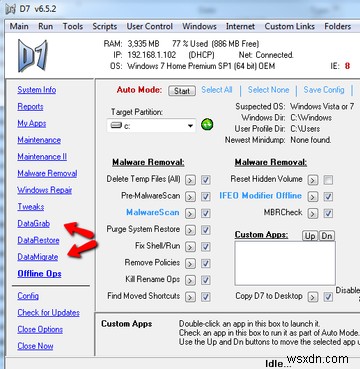Image resolution: width=360 pixels, height=369 pixels.
Task: Open the Scripts menu
Action: tap(105, 26)
